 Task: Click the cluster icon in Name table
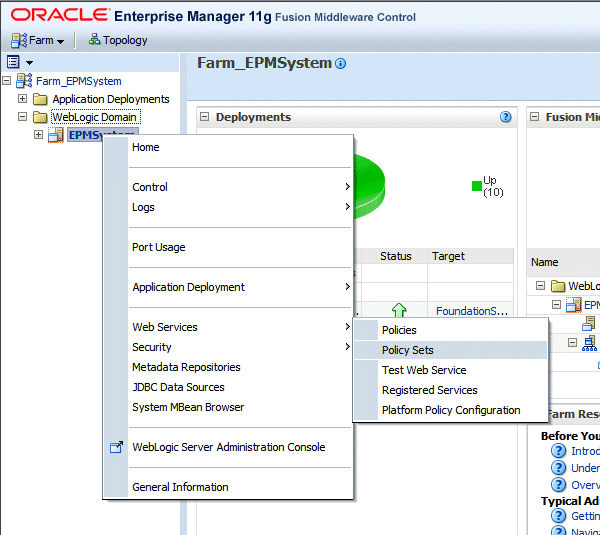(x=589, y=343)
